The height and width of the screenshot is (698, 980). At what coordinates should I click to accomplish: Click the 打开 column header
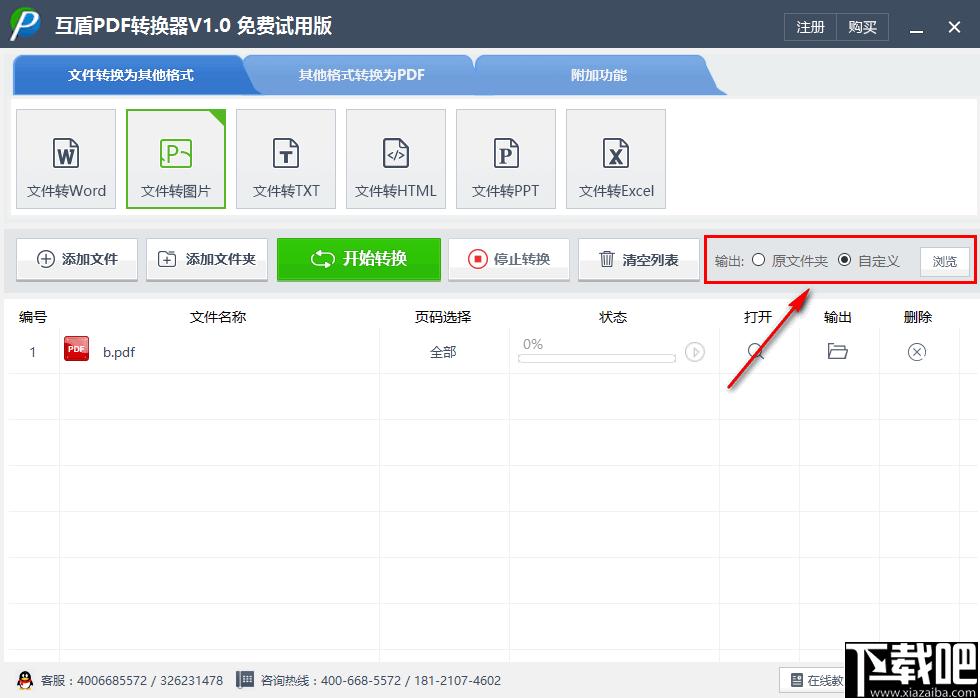click(x=758, y=317)
